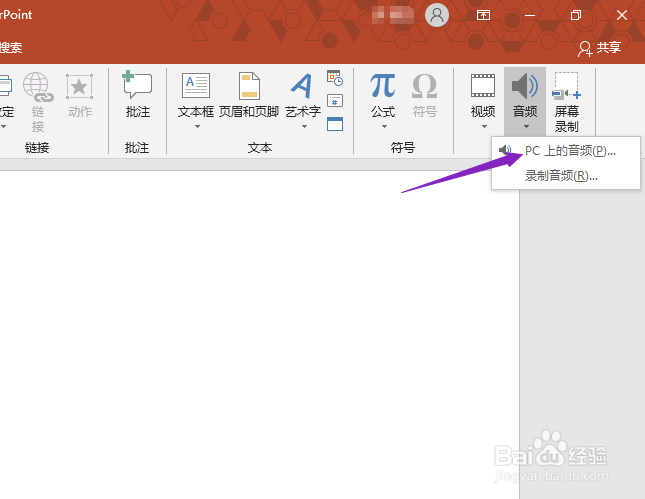
Task: Insert object icon in text group
Action: pos(335,124)
